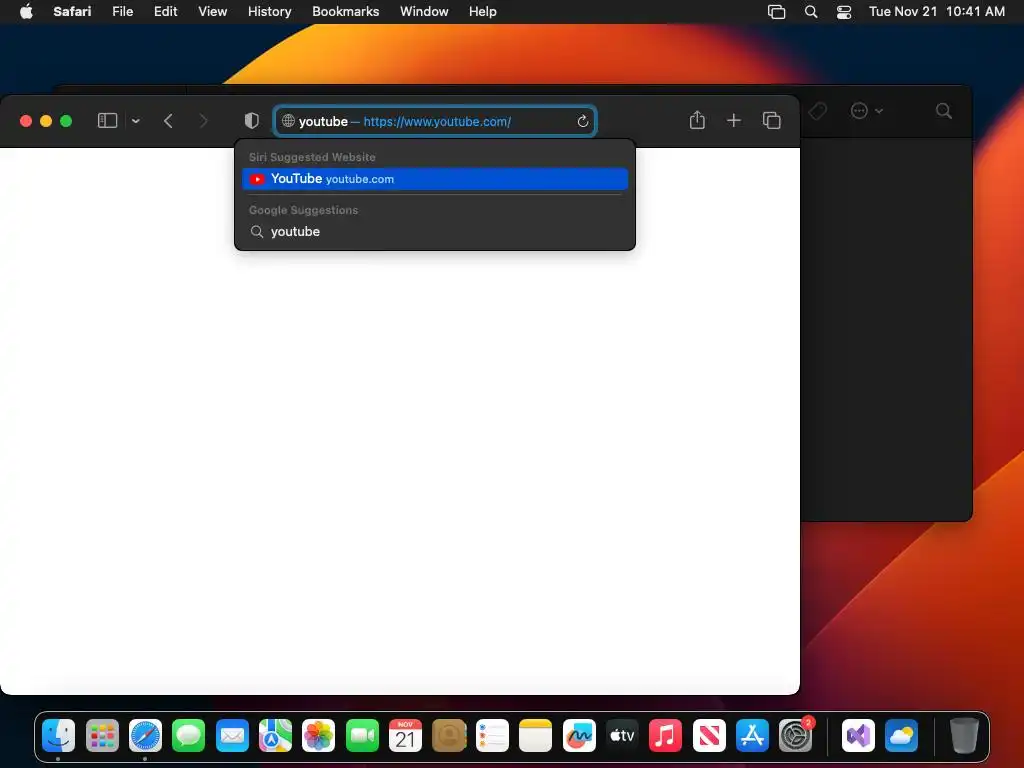The height and width of the screenshot is (768, 1024).
Task: Open System Settings from the Dock
Action: [x=795, y=736]
